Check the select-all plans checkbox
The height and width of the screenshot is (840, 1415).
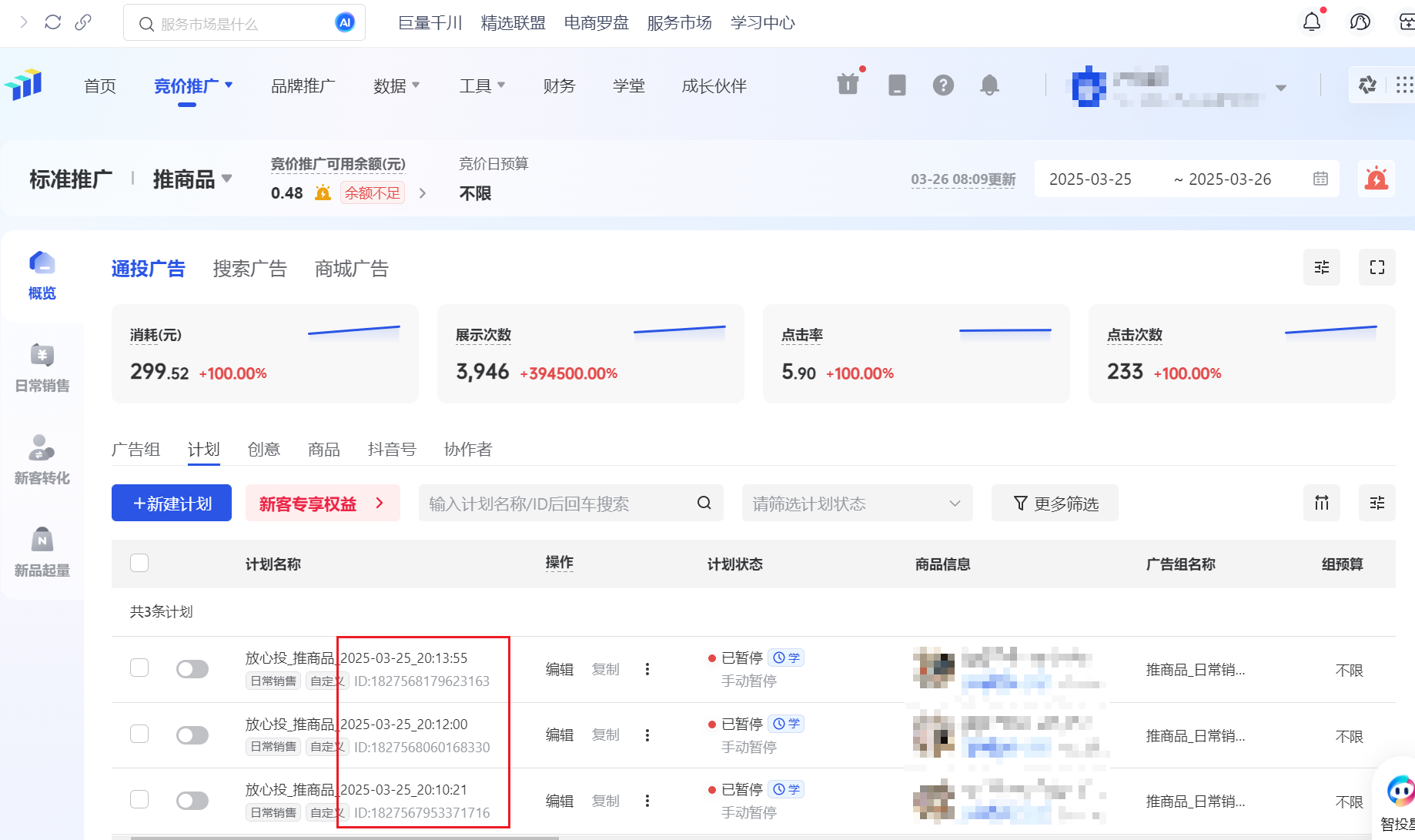point(139,564)
